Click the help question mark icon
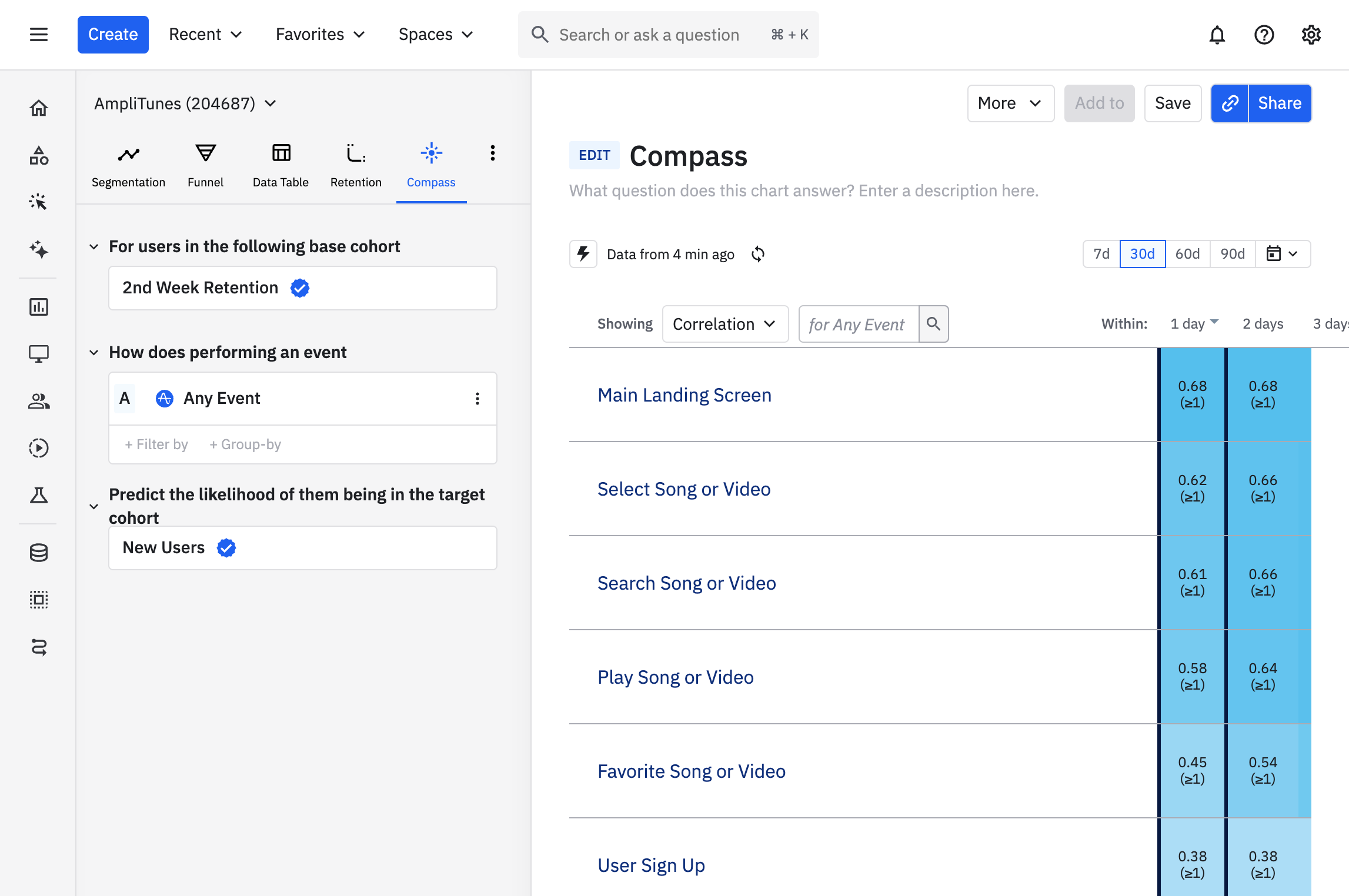 coord(1264,35)
